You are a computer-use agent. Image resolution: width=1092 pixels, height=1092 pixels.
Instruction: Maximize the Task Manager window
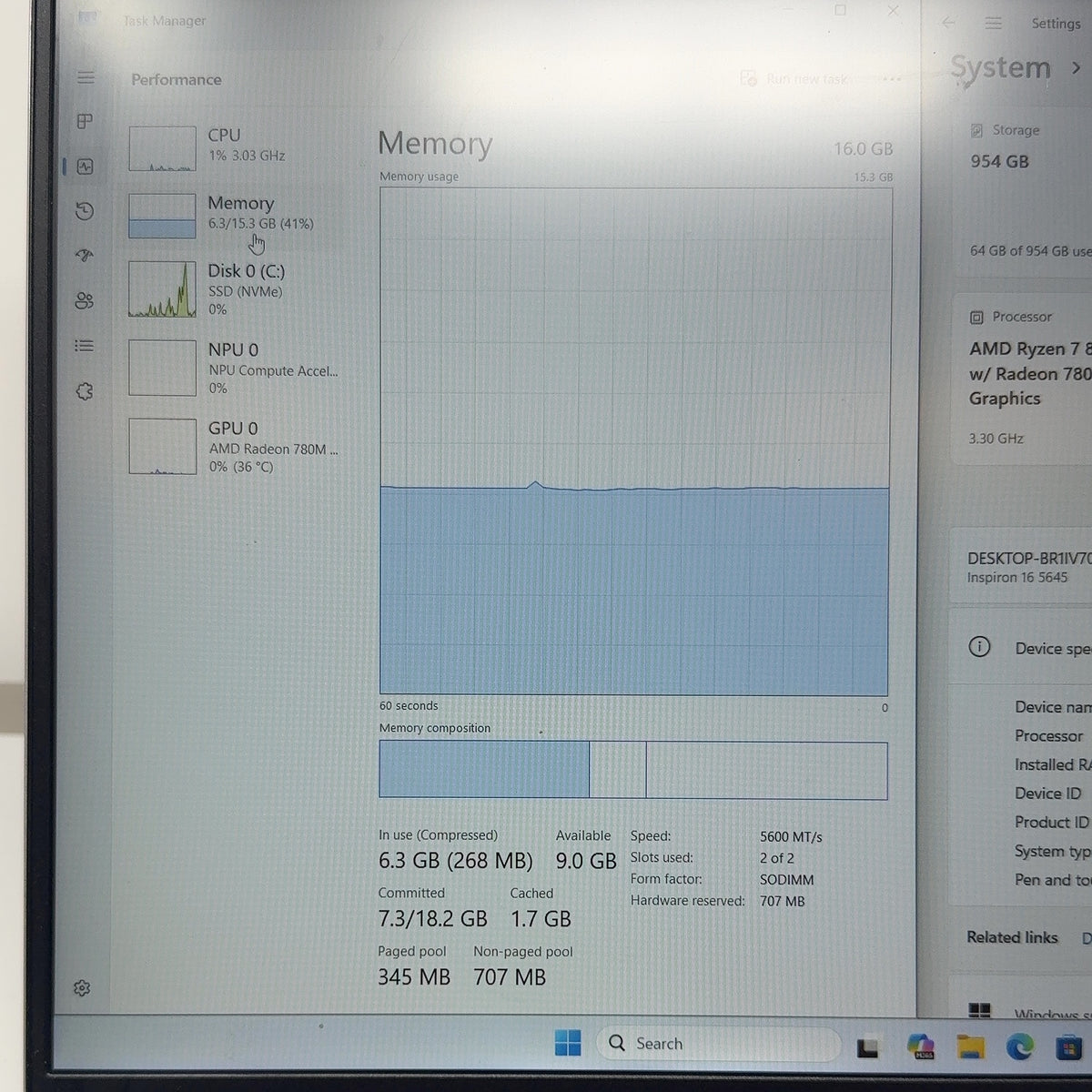coord(840,10)
